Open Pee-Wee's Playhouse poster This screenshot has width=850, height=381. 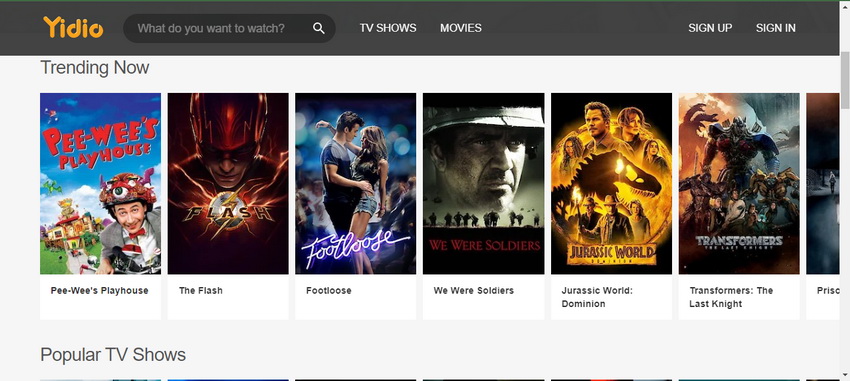[x=100, y=183]
